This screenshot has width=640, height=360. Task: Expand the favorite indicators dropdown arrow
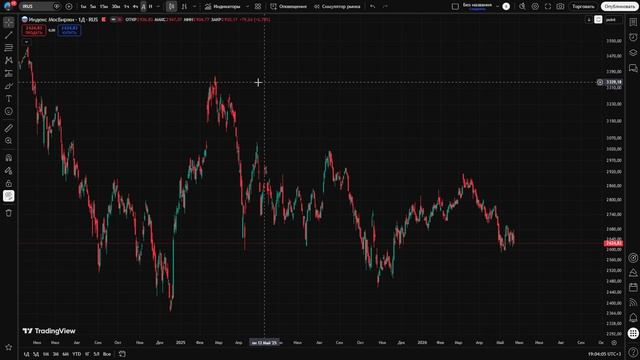pos(247,7)
